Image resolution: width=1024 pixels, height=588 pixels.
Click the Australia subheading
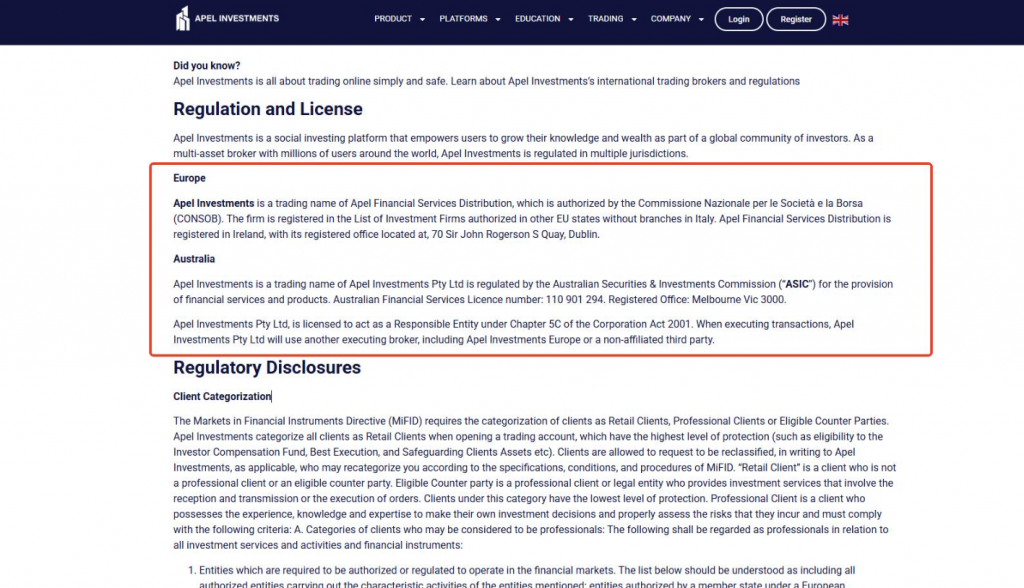tap(194, 259)
